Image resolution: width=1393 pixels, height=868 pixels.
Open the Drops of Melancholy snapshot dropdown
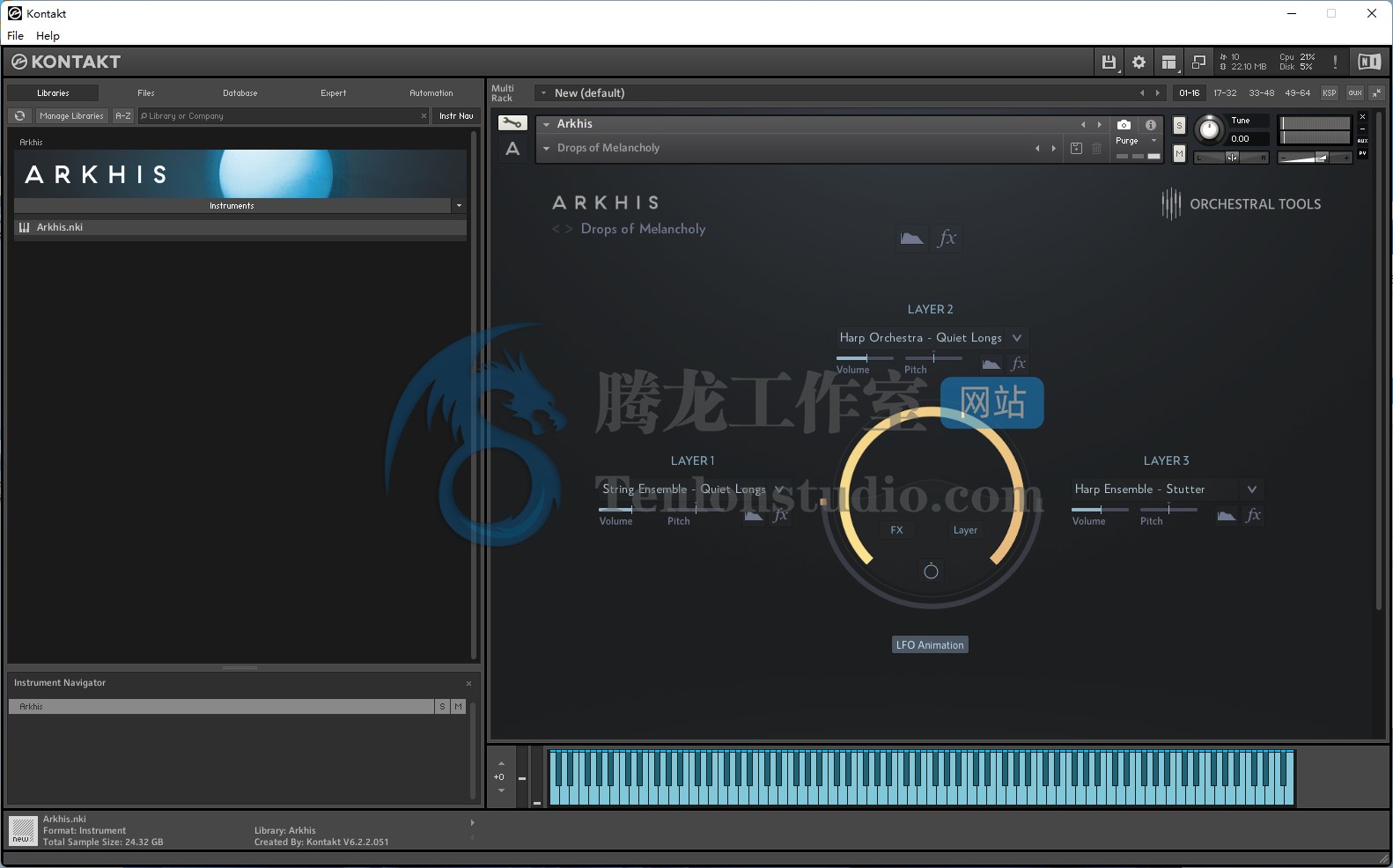(547, 148)
